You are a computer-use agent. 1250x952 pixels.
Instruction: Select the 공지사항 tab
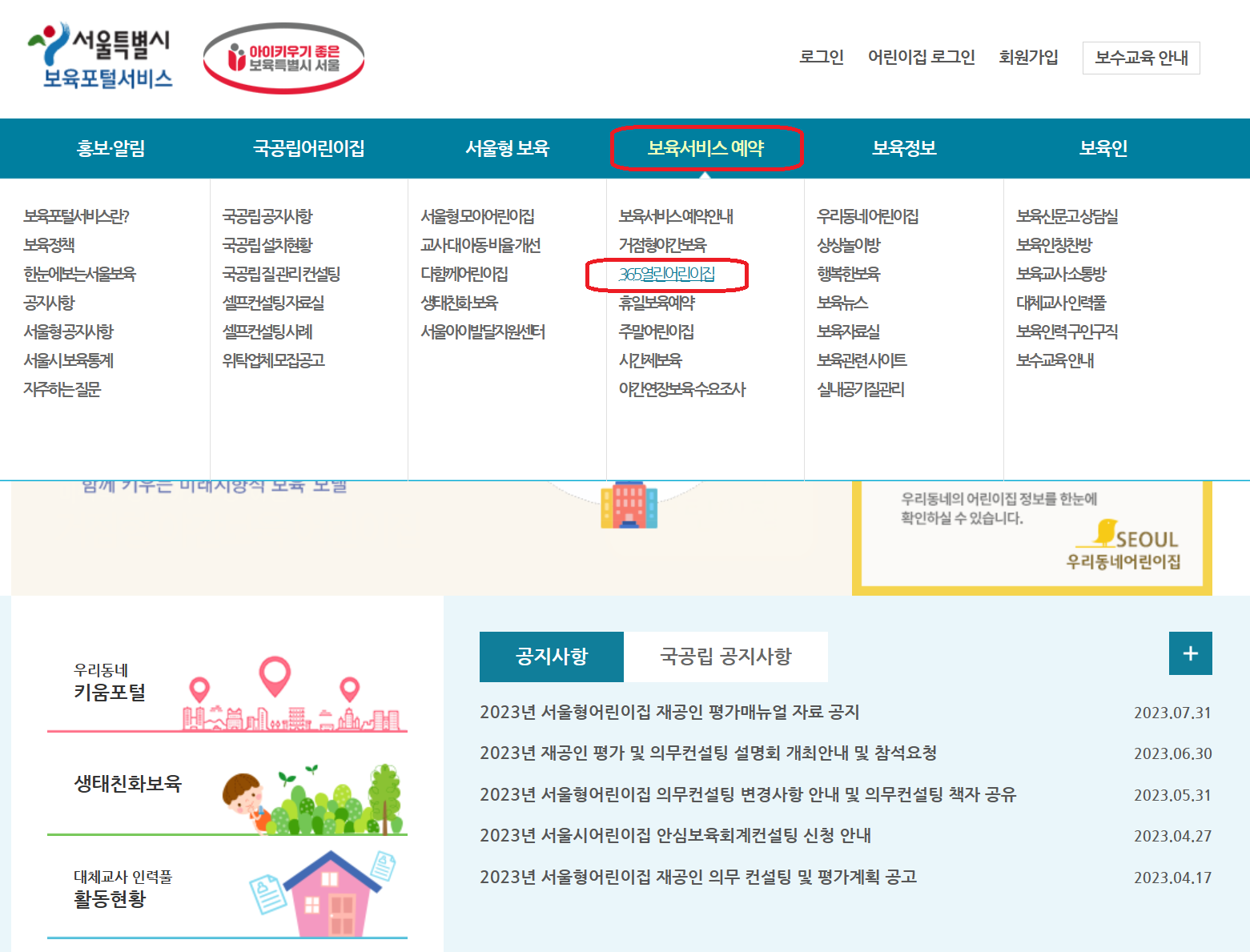(x=551, y=656)
